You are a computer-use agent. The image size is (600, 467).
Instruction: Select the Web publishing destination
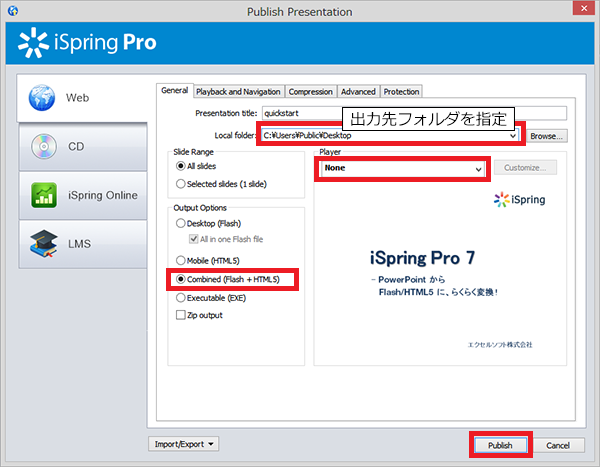[82, 98]
